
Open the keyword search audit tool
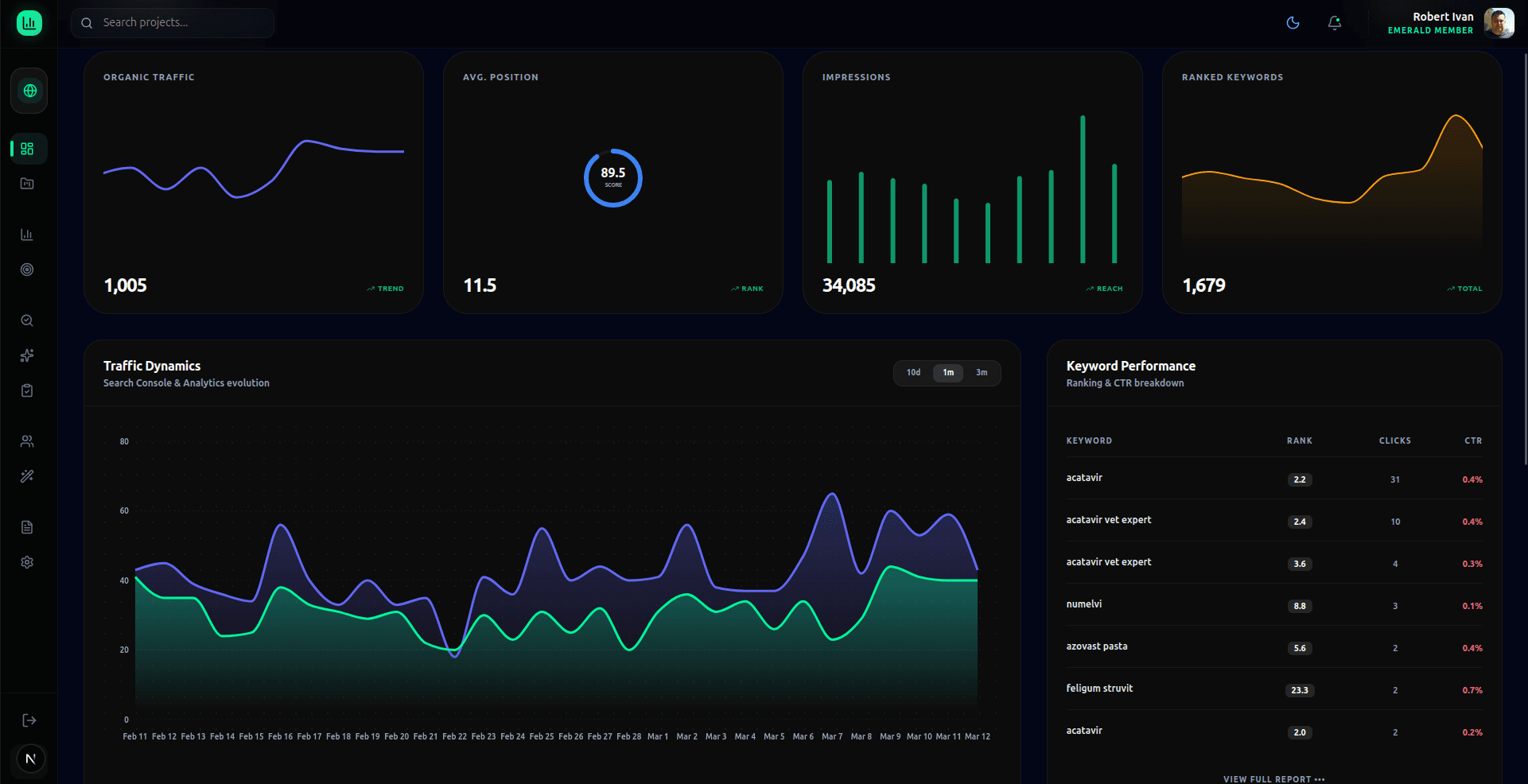click(x=27, y=320)
